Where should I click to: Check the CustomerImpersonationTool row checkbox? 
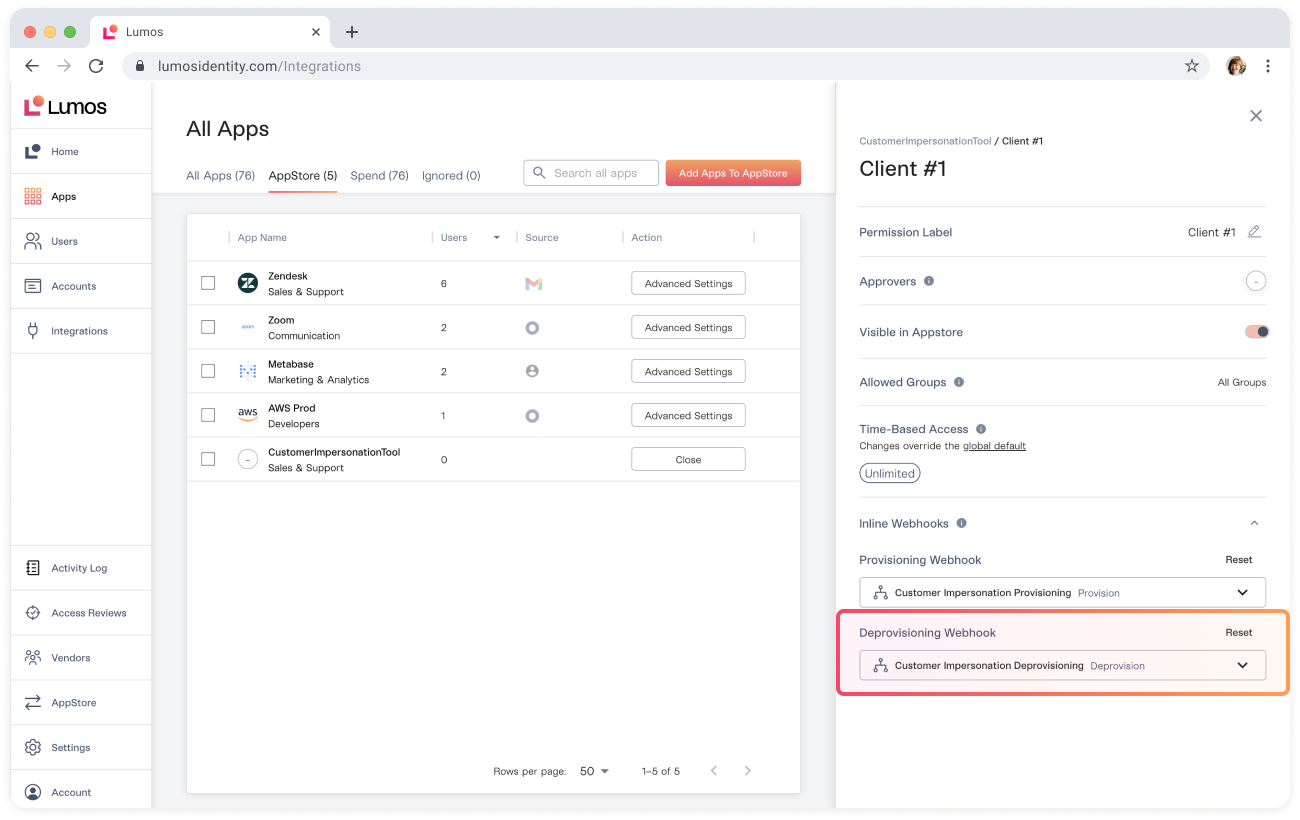pos(208,459)
